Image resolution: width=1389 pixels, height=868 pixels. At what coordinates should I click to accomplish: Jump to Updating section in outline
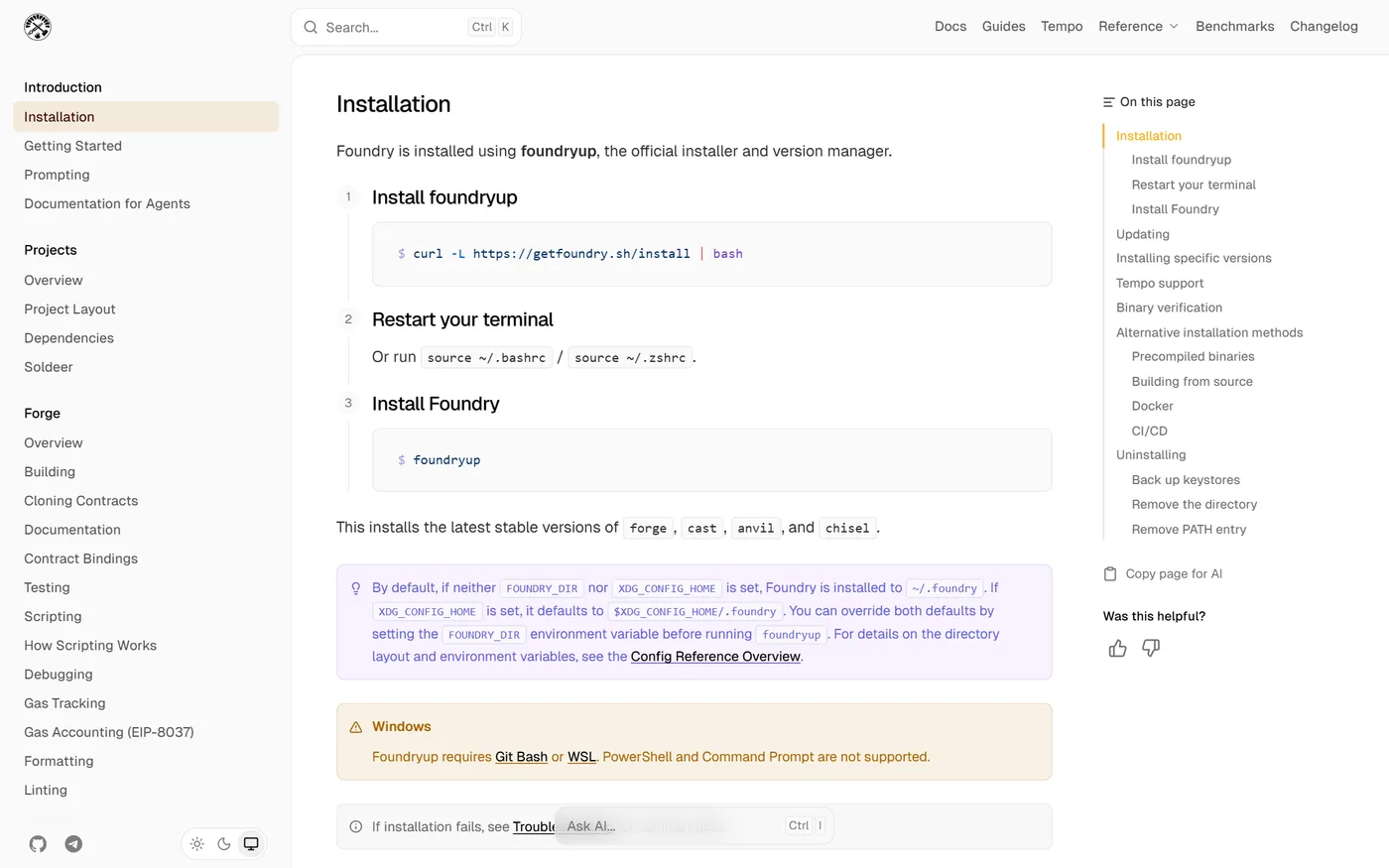point(1143,234)
